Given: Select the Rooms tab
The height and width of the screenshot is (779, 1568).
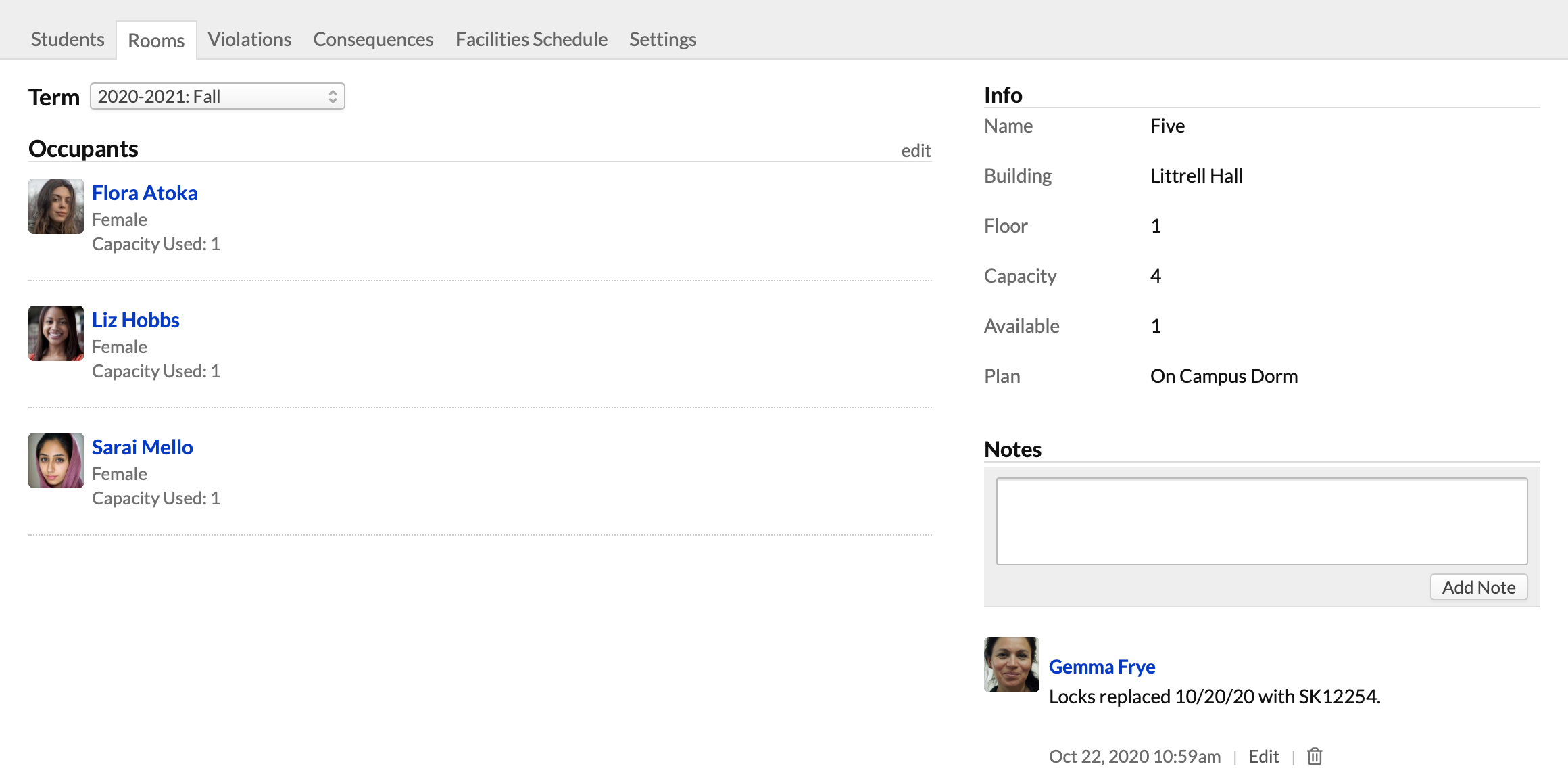Looking at the screenshot, I should 156,41.
